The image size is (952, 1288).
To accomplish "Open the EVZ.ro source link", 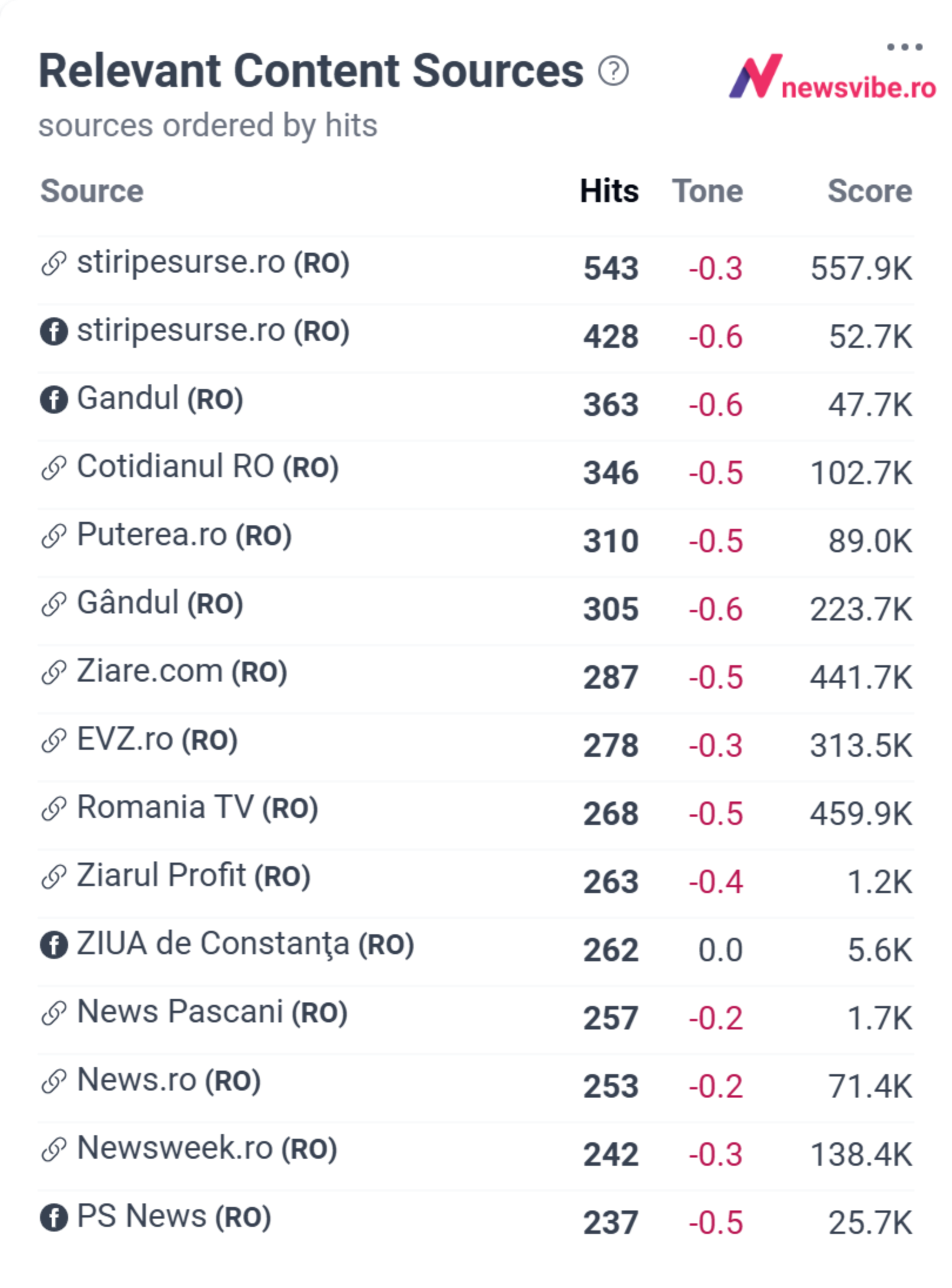I will pos(157,740).
